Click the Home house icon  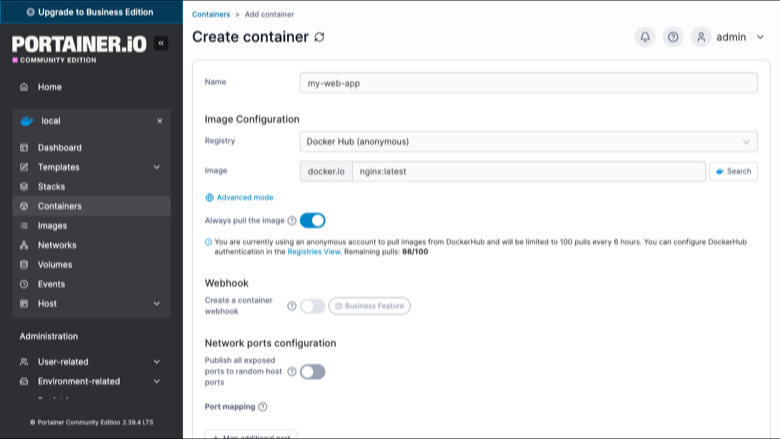click(24, 87)
